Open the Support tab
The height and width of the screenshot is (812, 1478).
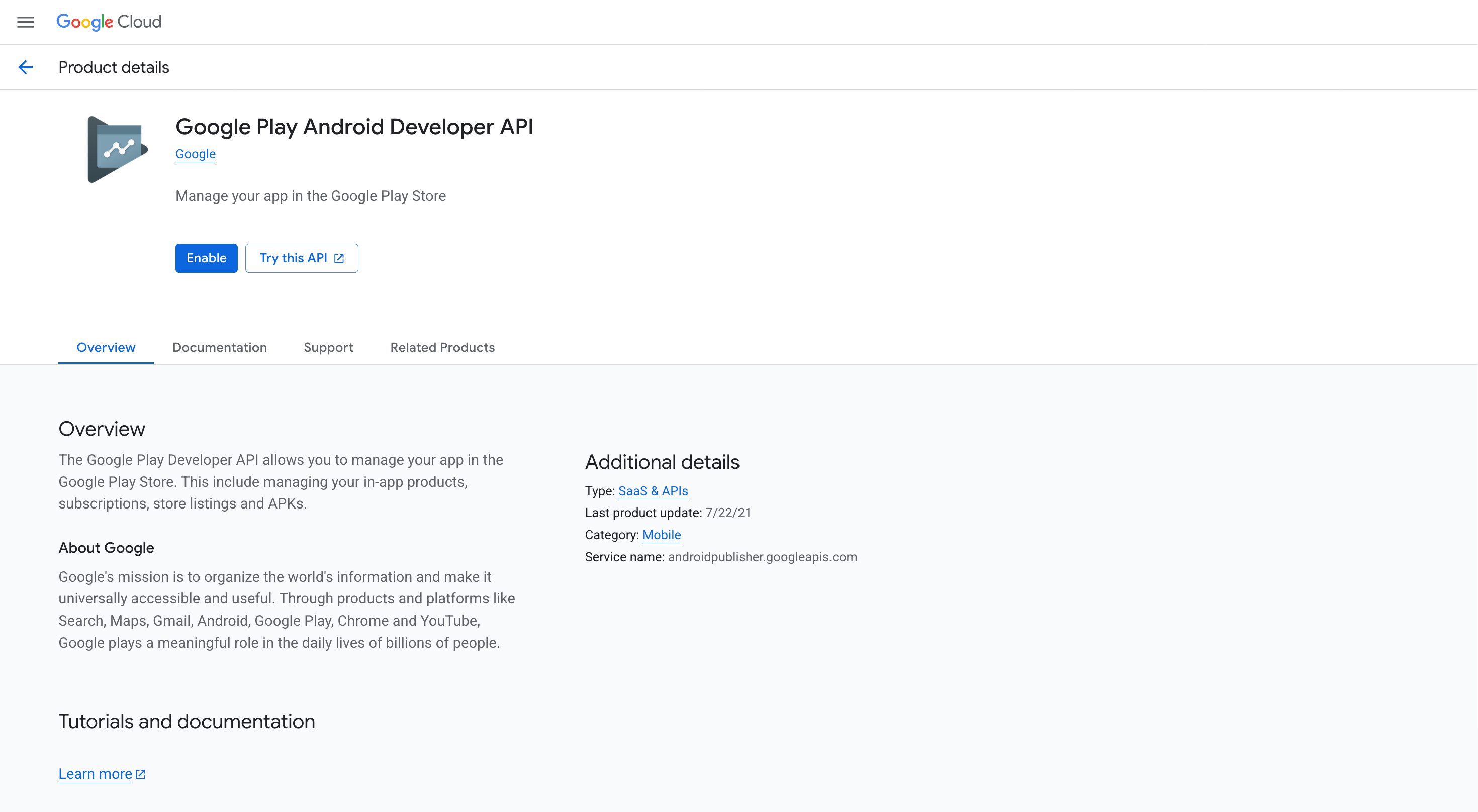tap(328, 347)
